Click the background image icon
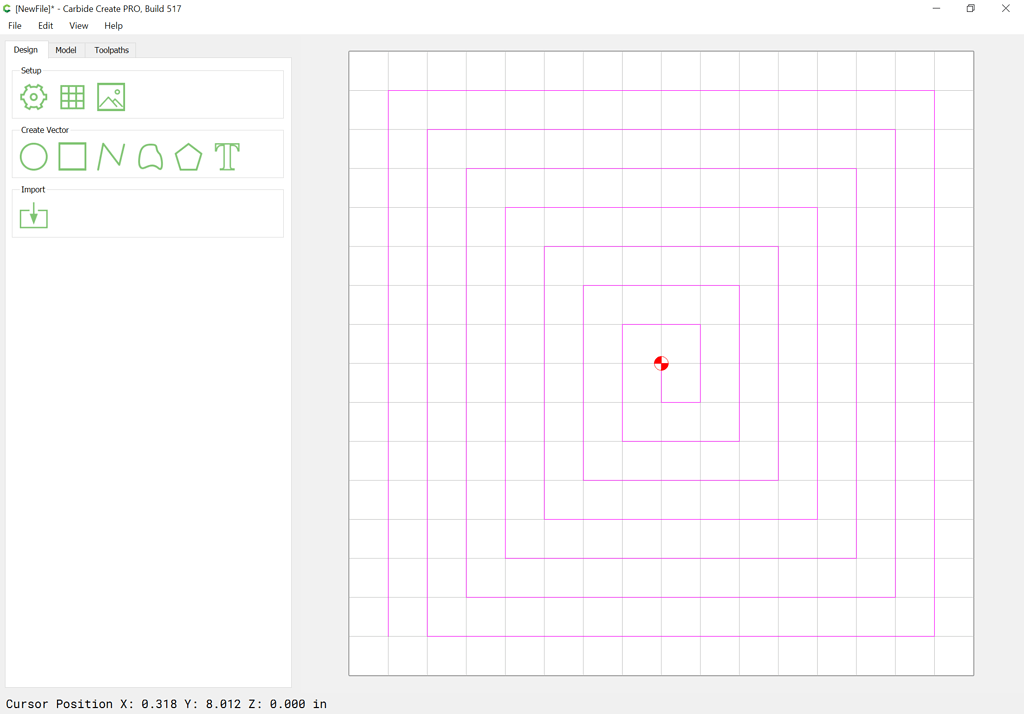Viewport: 1024px width, 714px height. 111,97
